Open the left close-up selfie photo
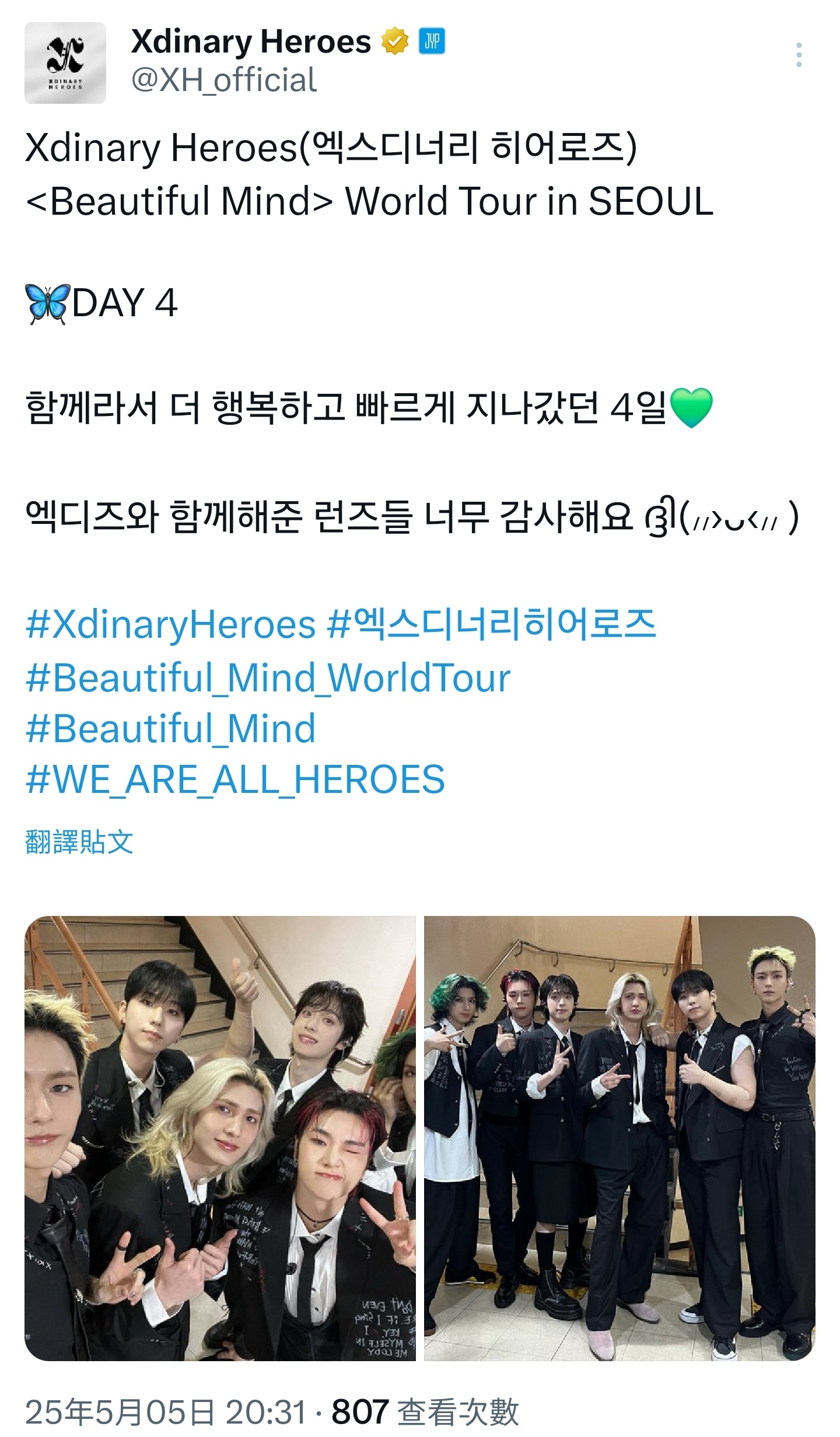This screenshot has height=1437, width=840. [220, 1138]
